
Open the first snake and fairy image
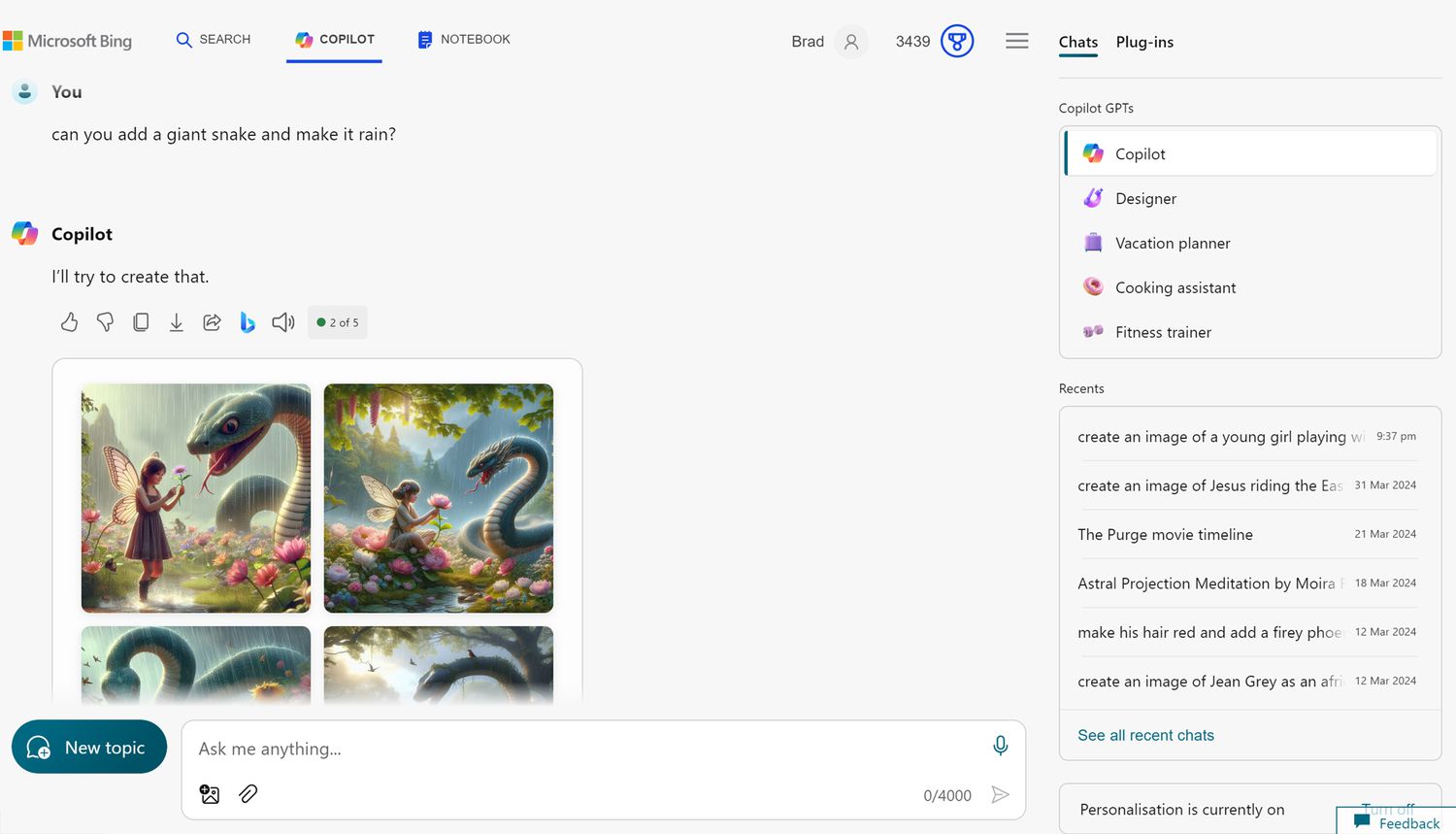pyautogui.click(x=196, y=498)
